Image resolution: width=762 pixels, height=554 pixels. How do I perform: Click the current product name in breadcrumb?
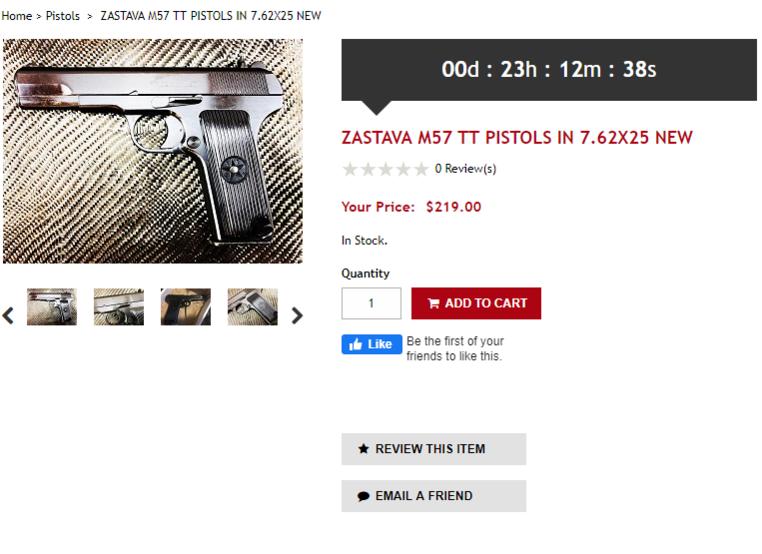coord(211,17)
